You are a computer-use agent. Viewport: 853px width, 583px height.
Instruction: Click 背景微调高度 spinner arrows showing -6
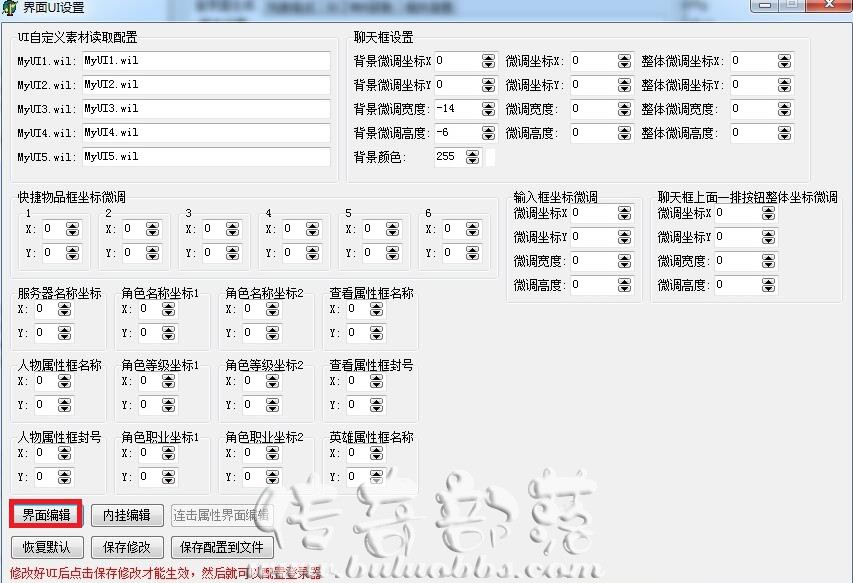[489, 133]
